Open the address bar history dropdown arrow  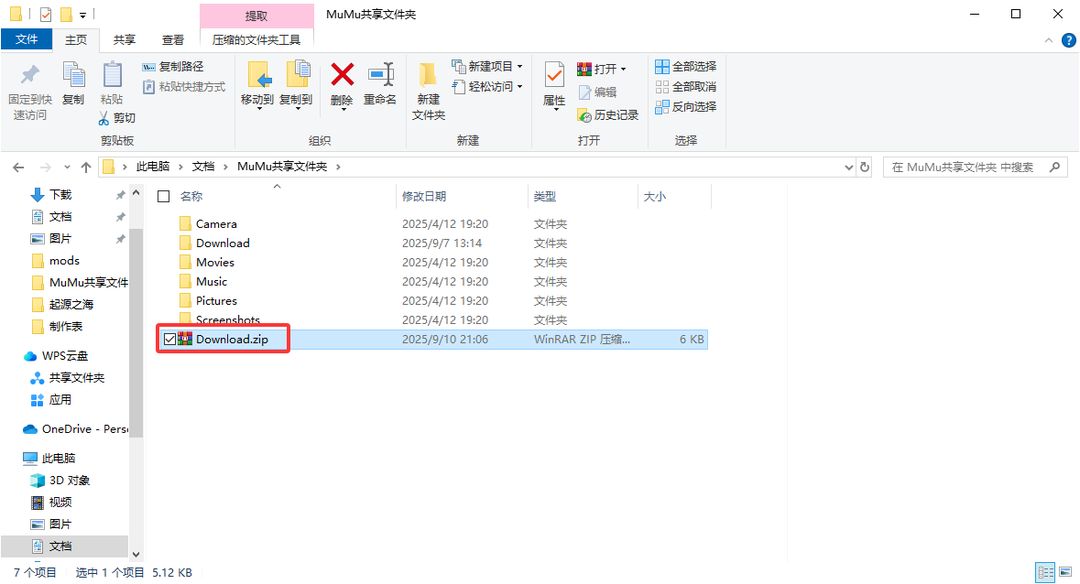[x=849, y=167]
